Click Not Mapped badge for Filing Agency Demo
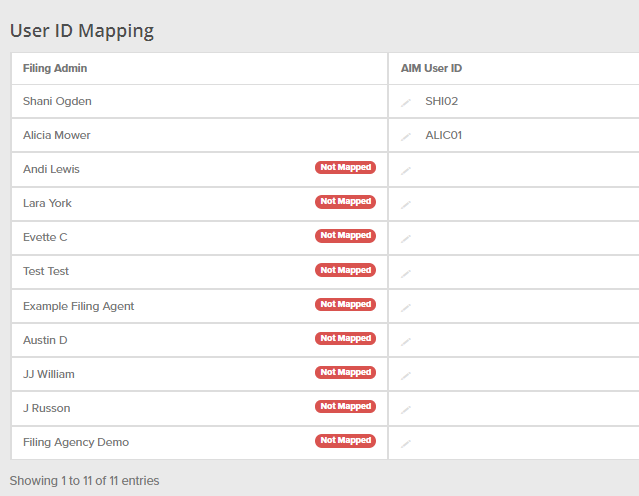 click(346, 441)
